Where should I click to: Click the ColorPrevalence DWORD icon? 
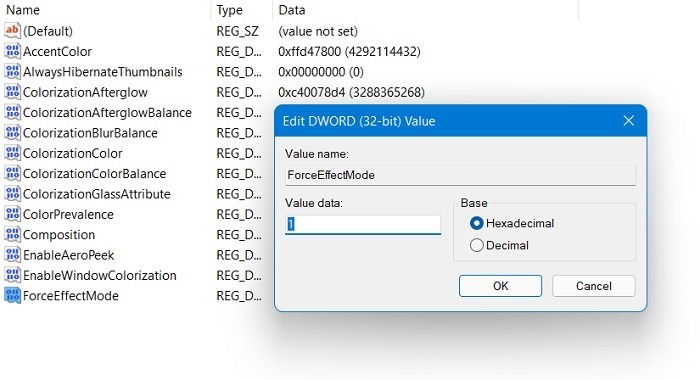[12, 214]
